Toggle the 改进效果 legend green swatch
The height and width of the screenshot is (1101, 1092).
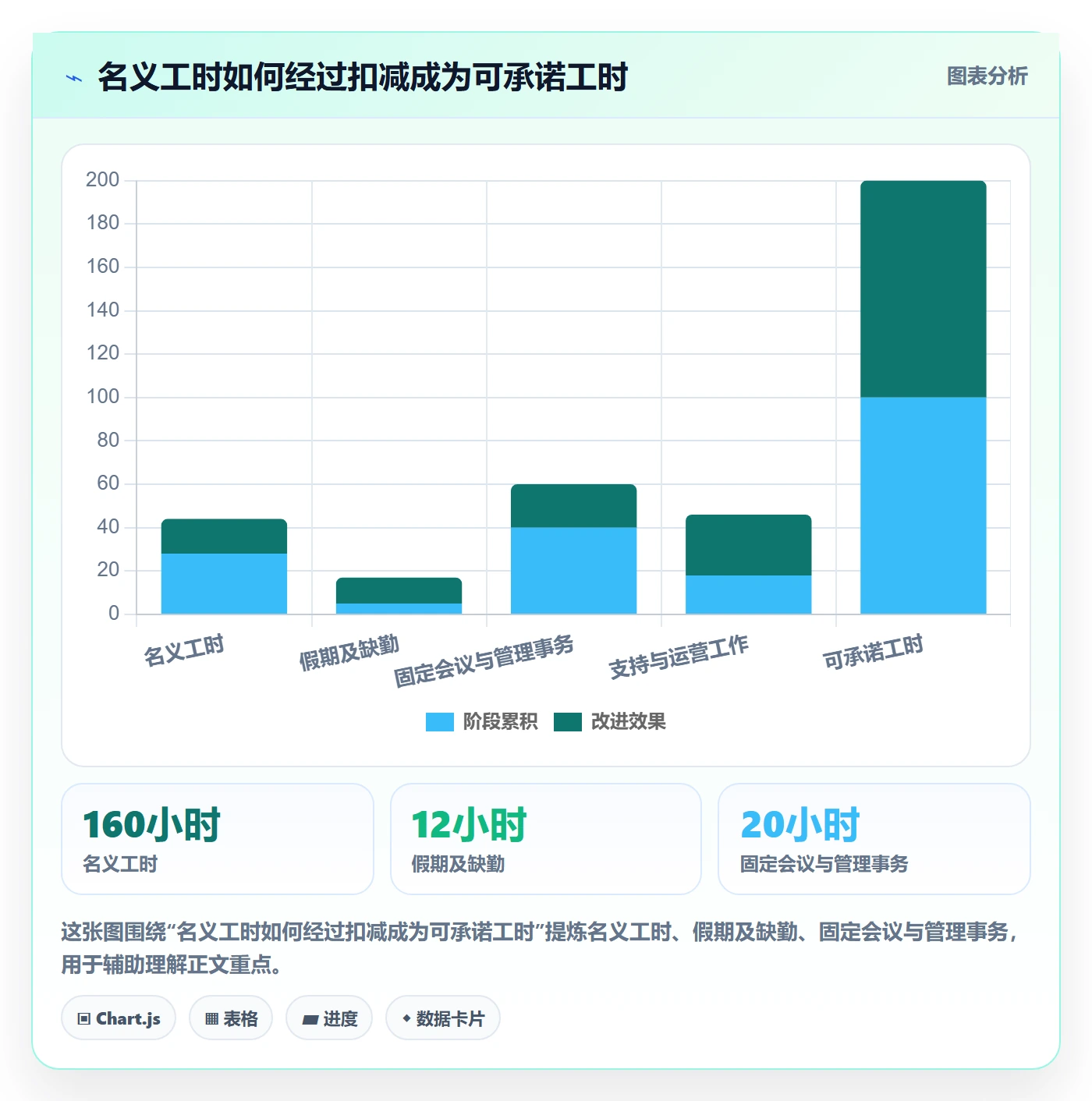(x=568, y=722)
